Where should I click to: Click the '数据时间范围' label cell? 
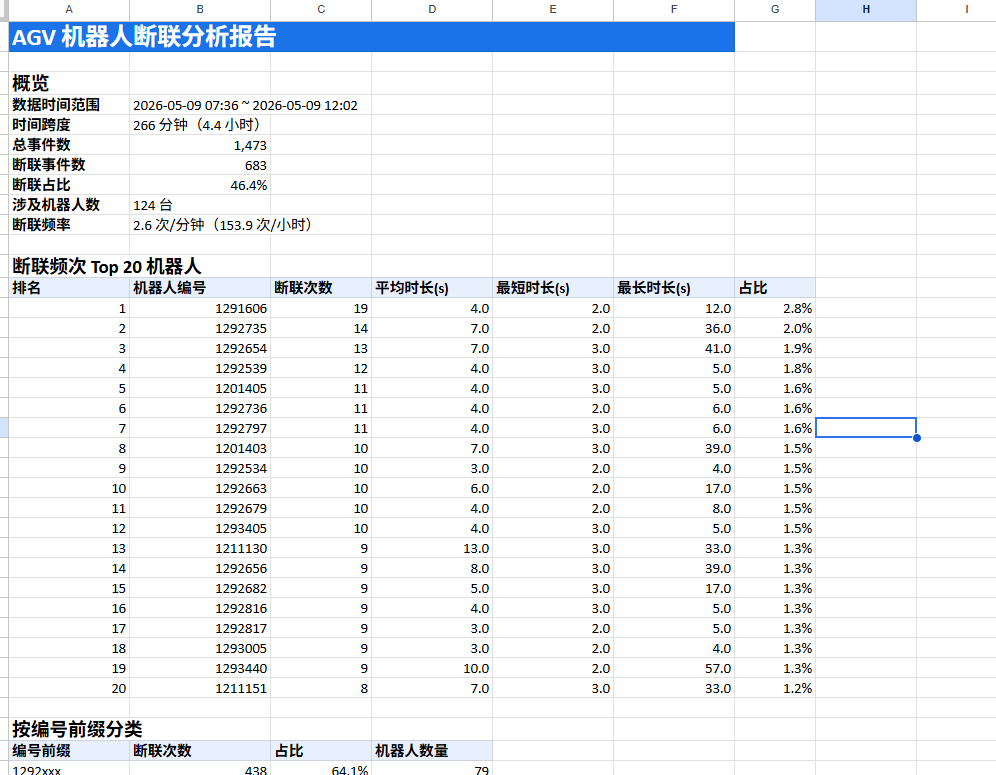click(x=69, y=105)
